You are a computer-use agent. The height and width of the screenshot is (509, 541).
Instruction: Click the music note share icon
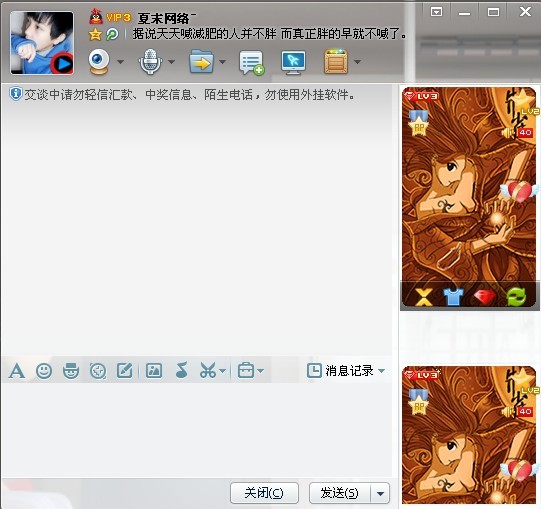coord(181,370)
